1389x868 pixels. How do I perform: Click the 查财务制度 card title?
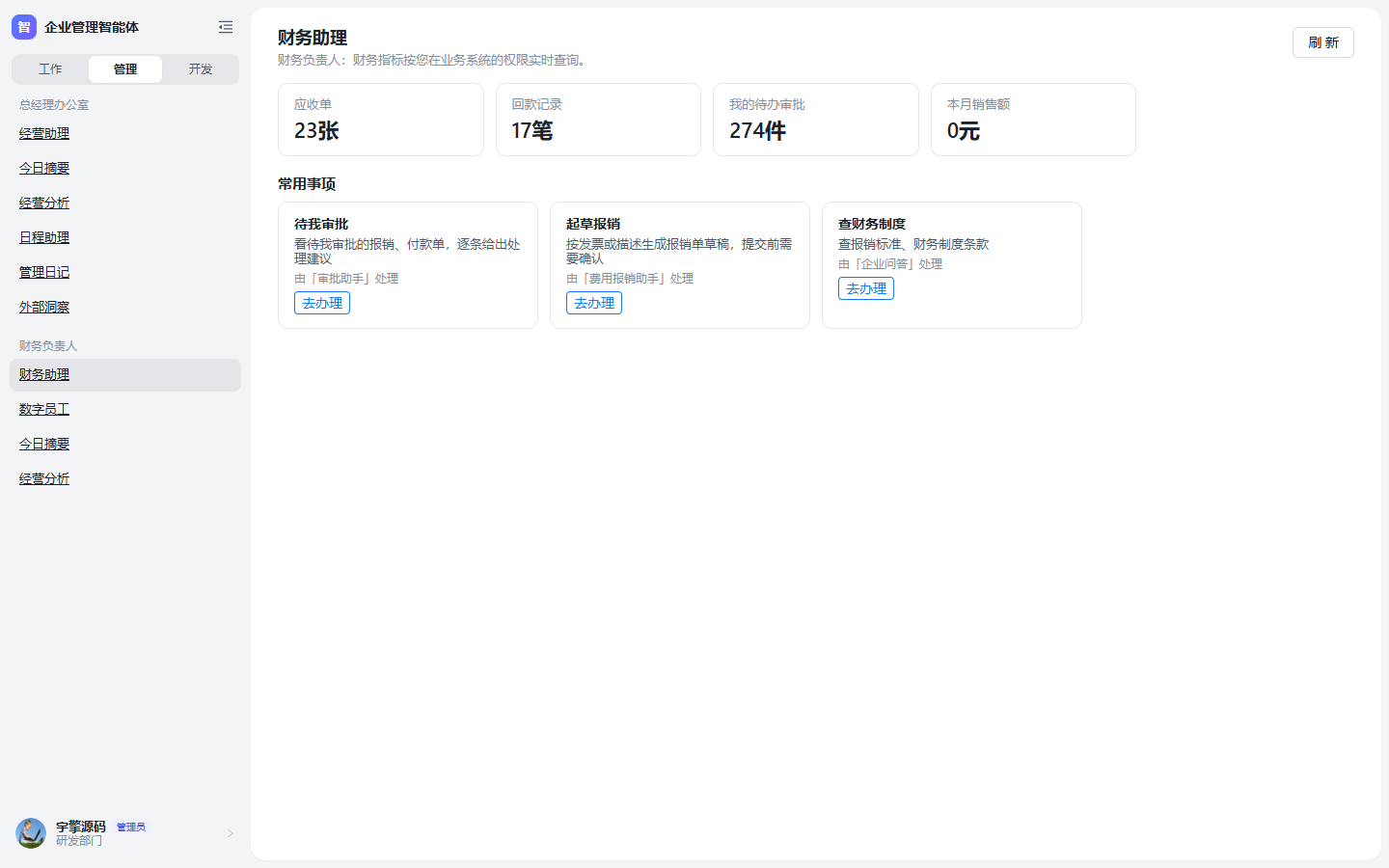point(872,224)
